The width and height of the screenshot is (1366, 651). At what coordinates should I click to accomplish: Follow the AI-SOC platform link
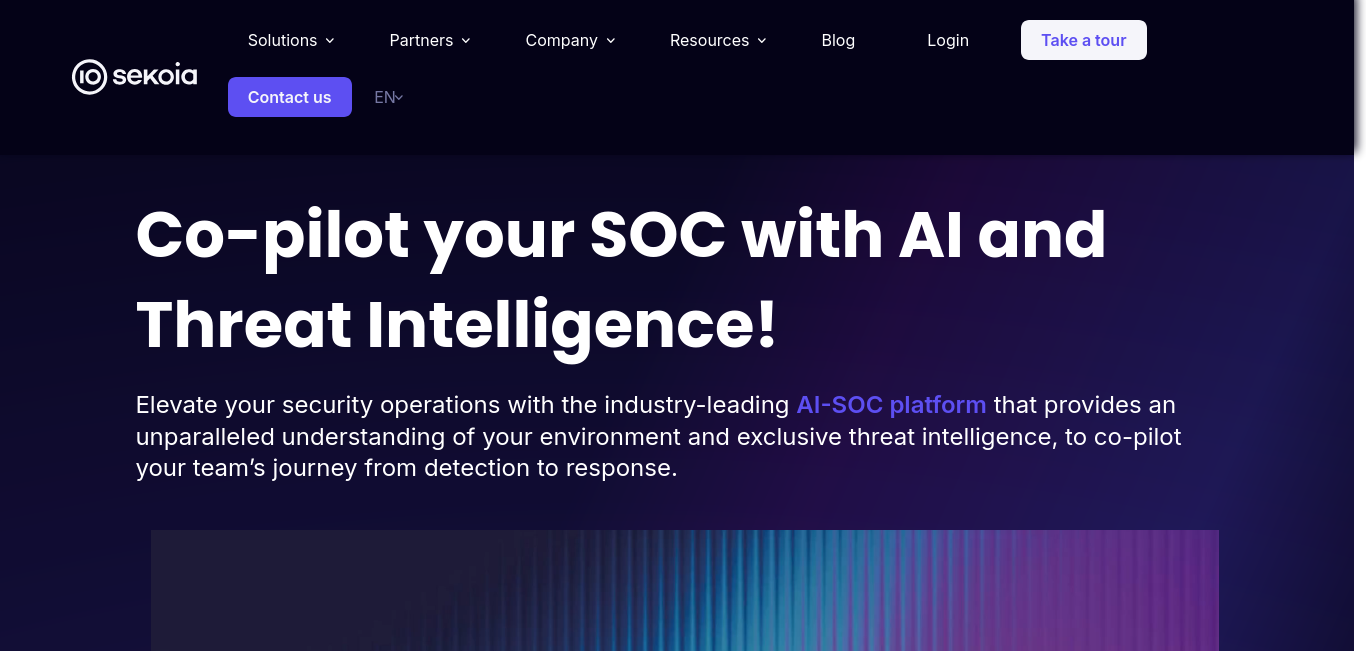[x=891, y=405]
